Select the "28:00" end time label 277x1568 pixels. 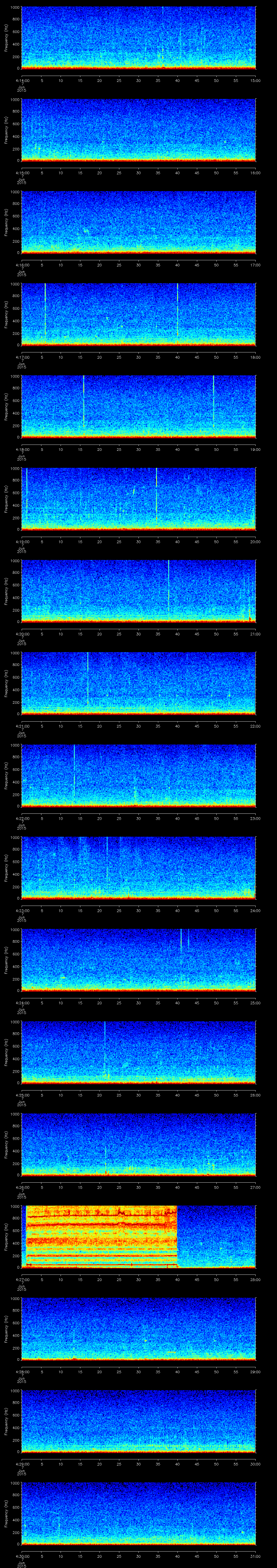255,1279
